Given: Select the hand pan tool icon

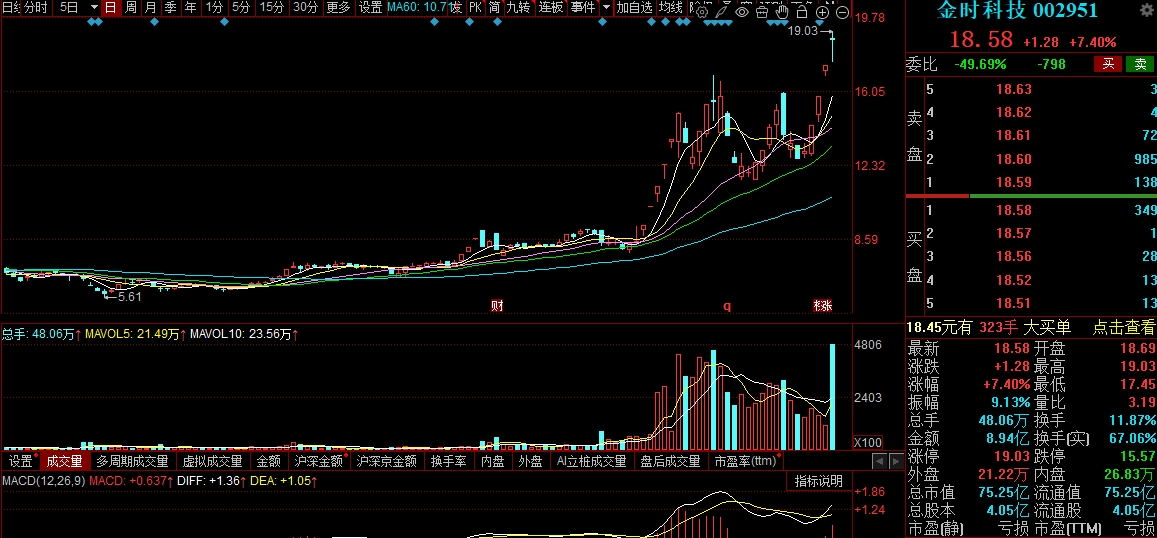Looking at the screenshot, I should [x=783, y=12].
